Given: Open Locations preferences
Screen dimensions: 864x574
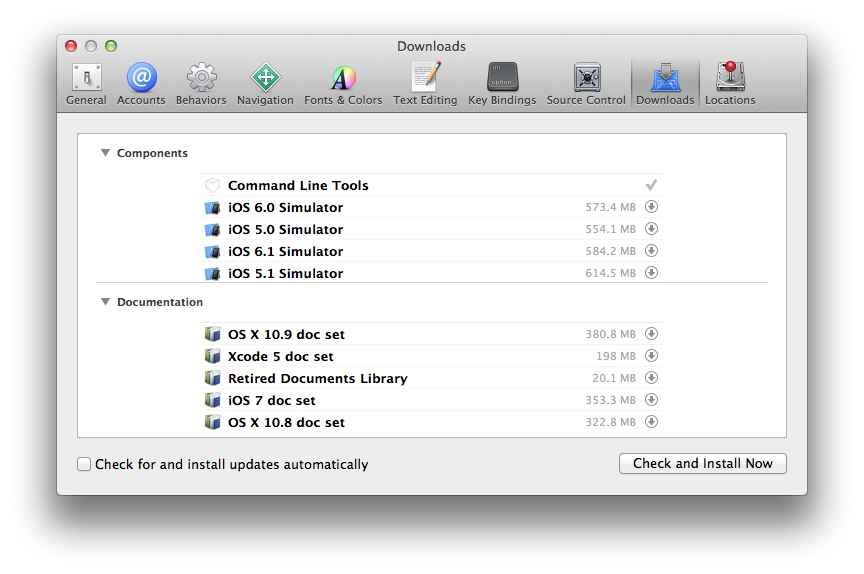Looking at the screenshot, I should [x=730, y=84].
